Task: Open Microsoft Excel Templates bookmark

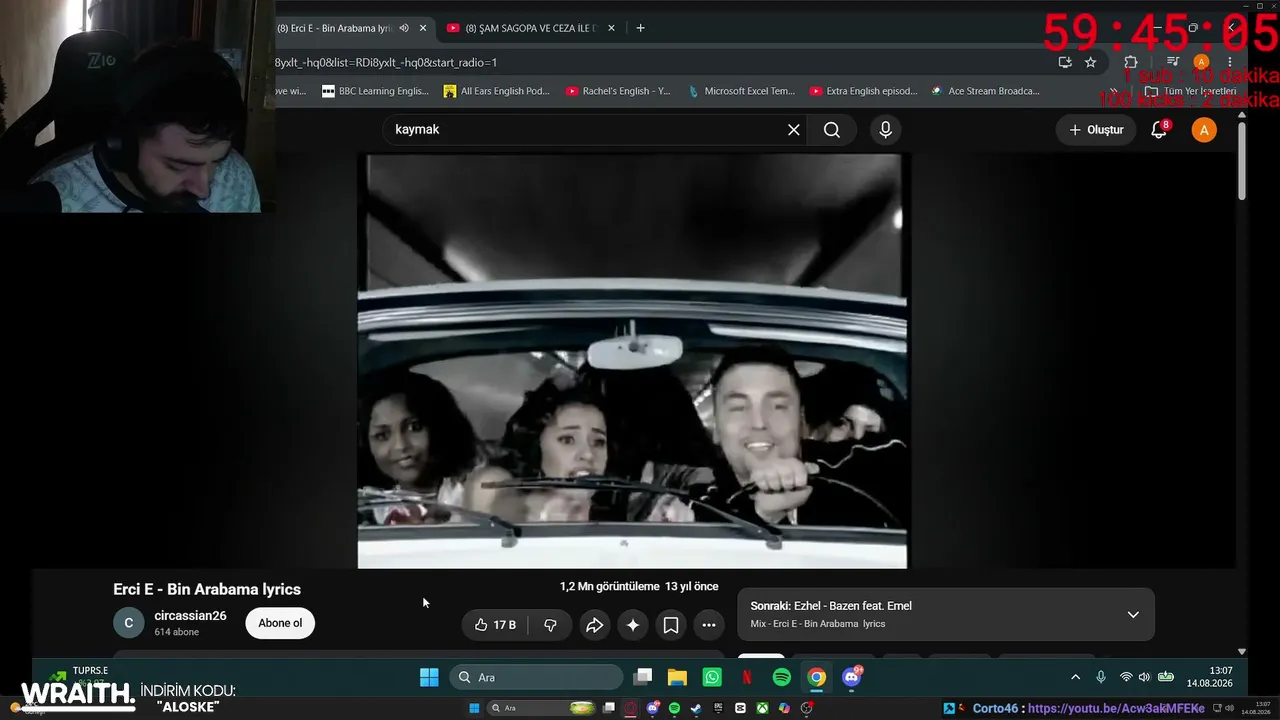Action: click(741, 91)
